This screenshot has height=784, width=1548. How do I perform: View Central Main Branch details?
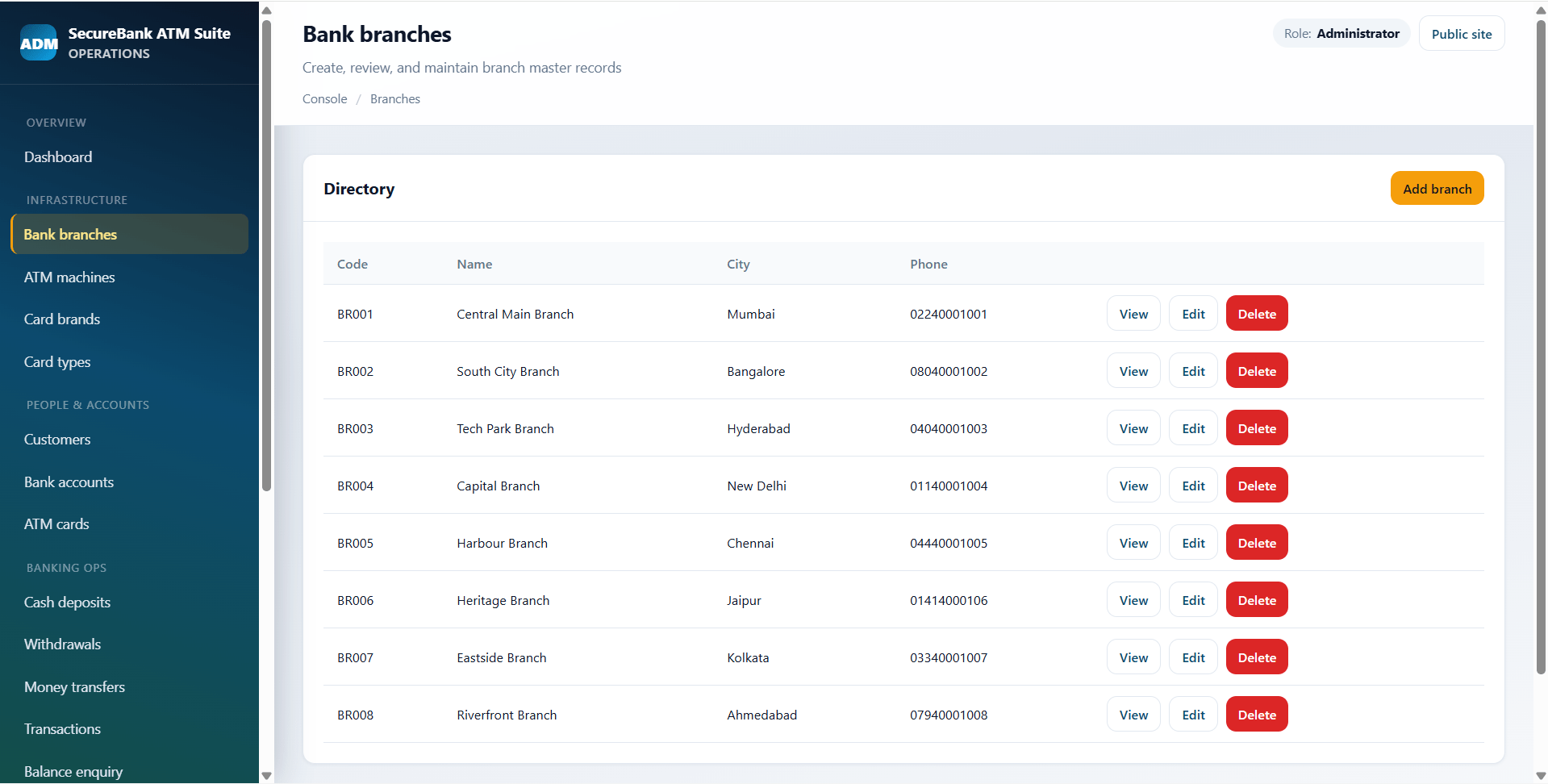(1133, 314)
